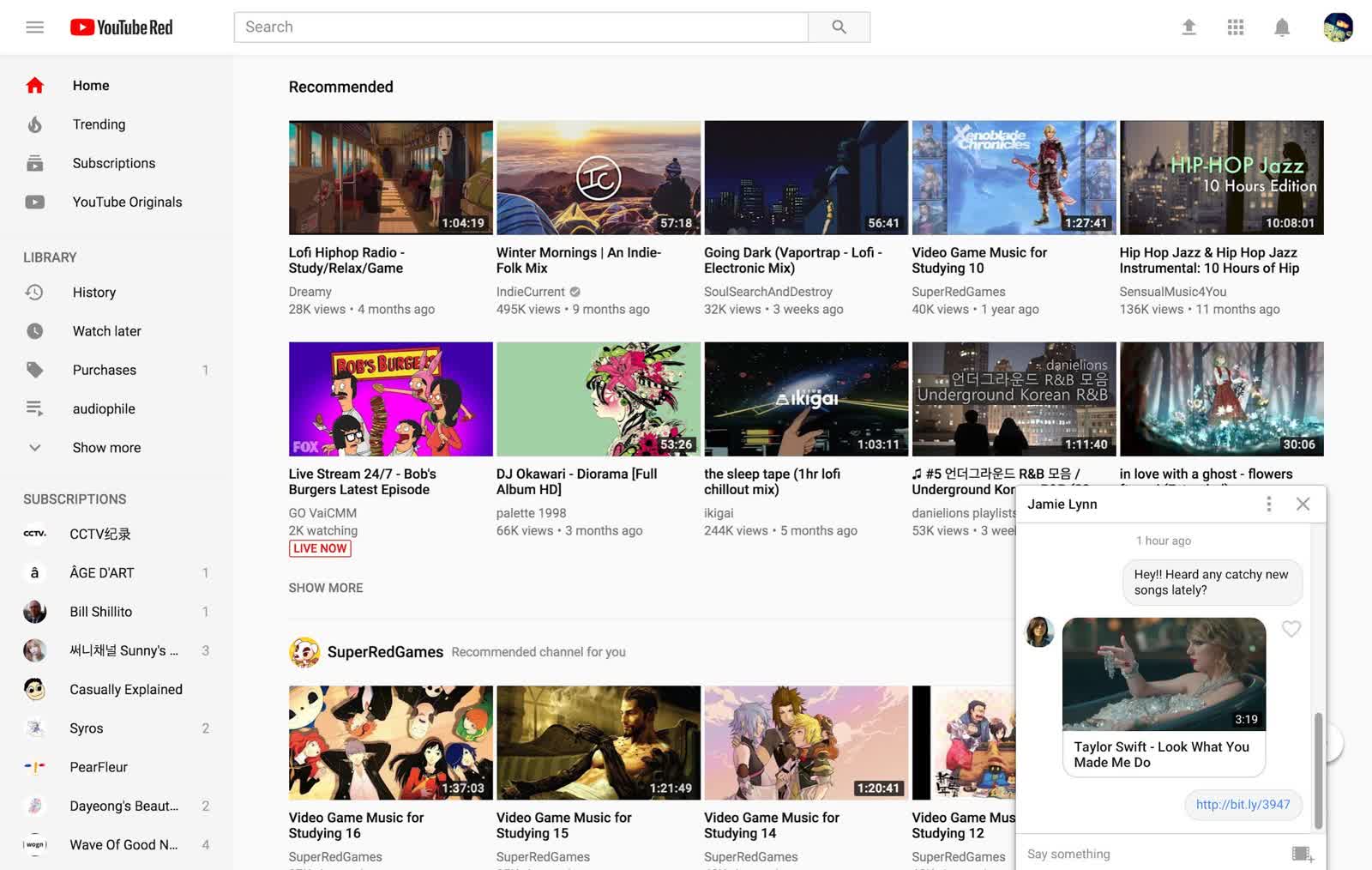
Task: Select YouTube Originals in the sidebar
Action: pyautogui.click(x=127, y=202)
